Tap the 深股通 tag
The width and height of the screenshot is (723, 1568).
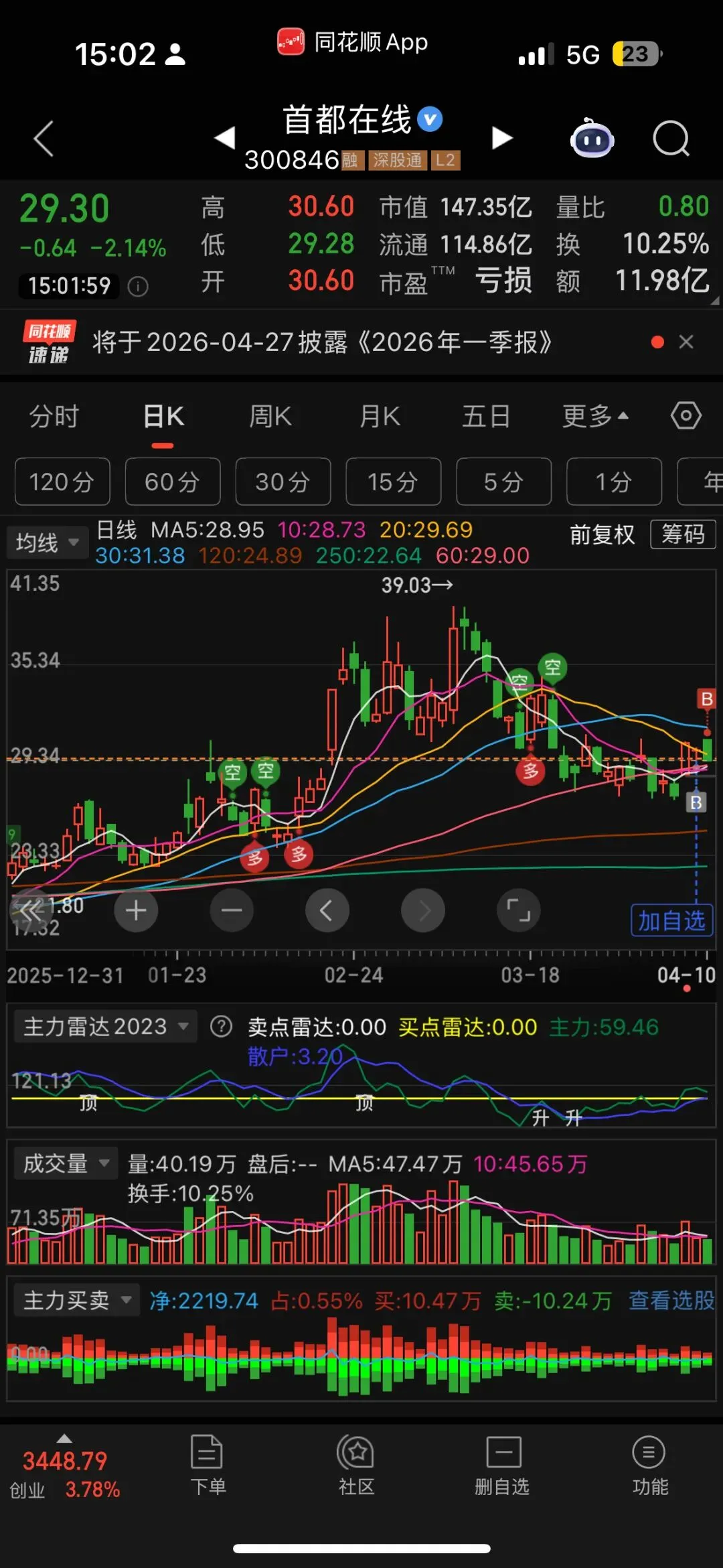click(397, 160)
